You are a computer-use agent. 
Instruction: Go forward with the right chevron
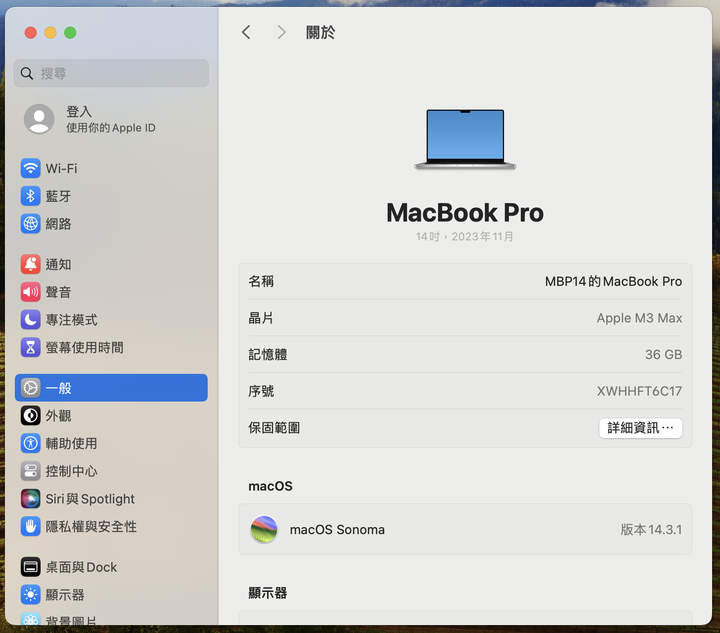point(281,32)
